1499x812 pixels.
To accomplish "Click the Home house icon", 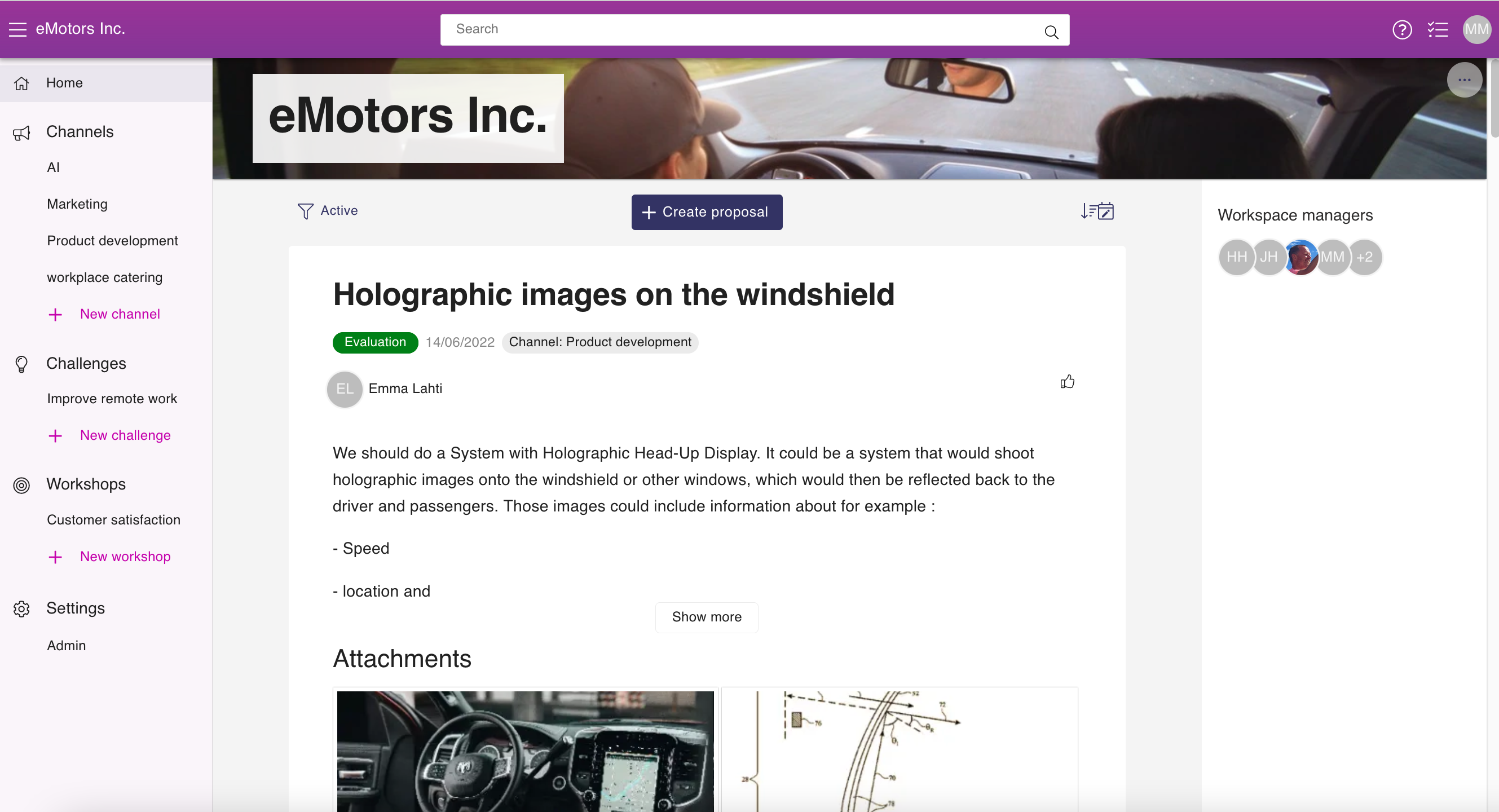I will (21, 83).
